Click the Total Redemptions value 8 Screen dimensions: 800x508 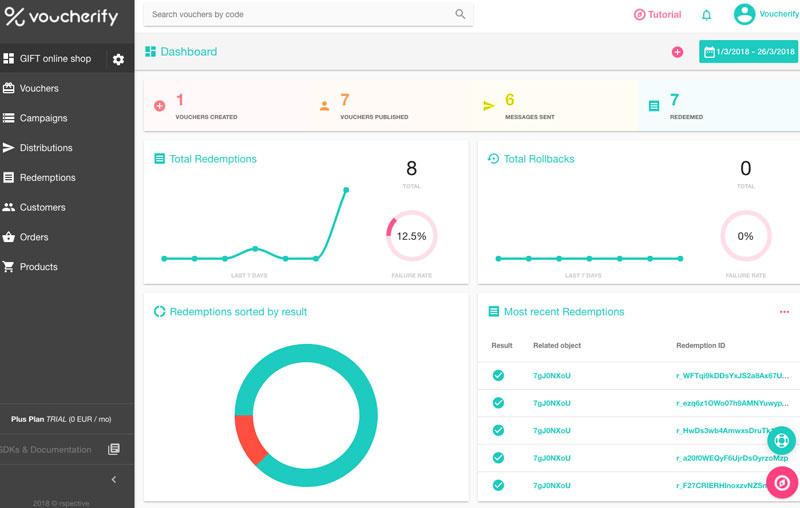click(411, 168)
